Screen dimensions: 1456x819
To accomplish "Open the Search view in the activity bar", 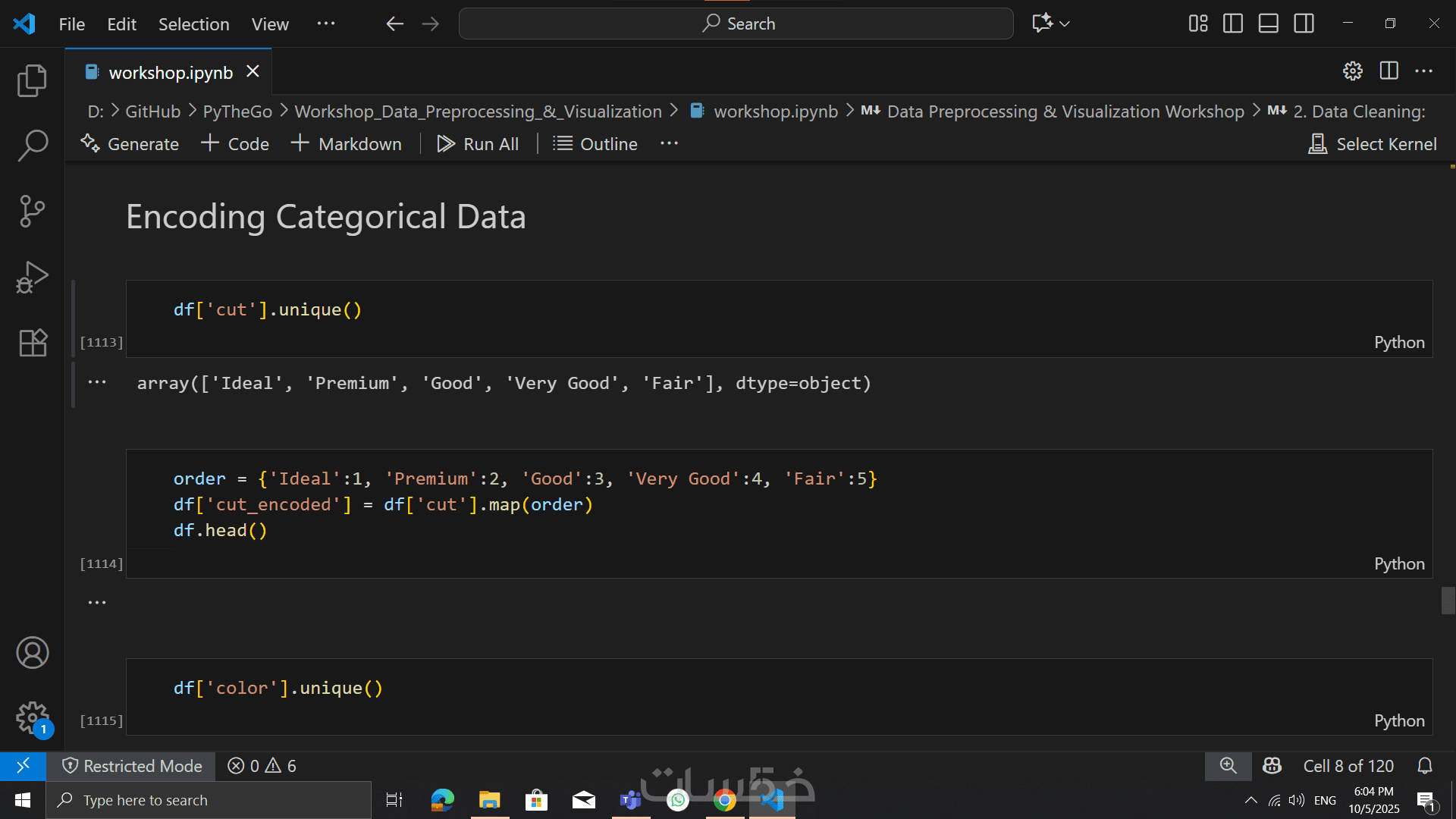I will 32,145.
